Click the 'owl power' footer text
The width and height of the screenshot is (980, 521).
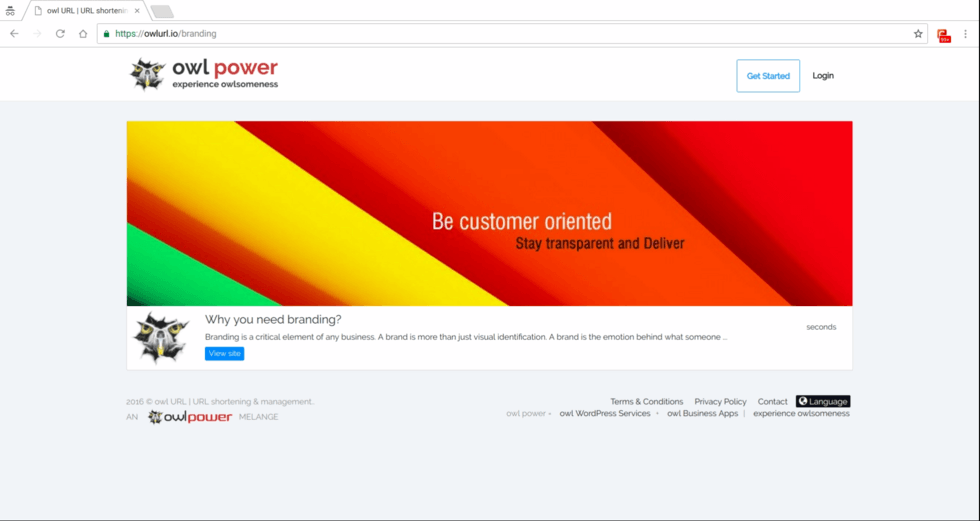pos(526,414)
